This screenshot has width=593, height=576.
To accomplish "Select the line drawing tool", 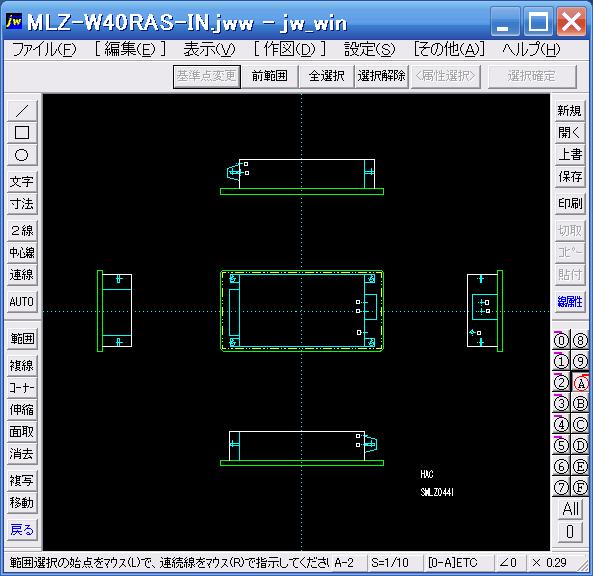I will [22, 111].
